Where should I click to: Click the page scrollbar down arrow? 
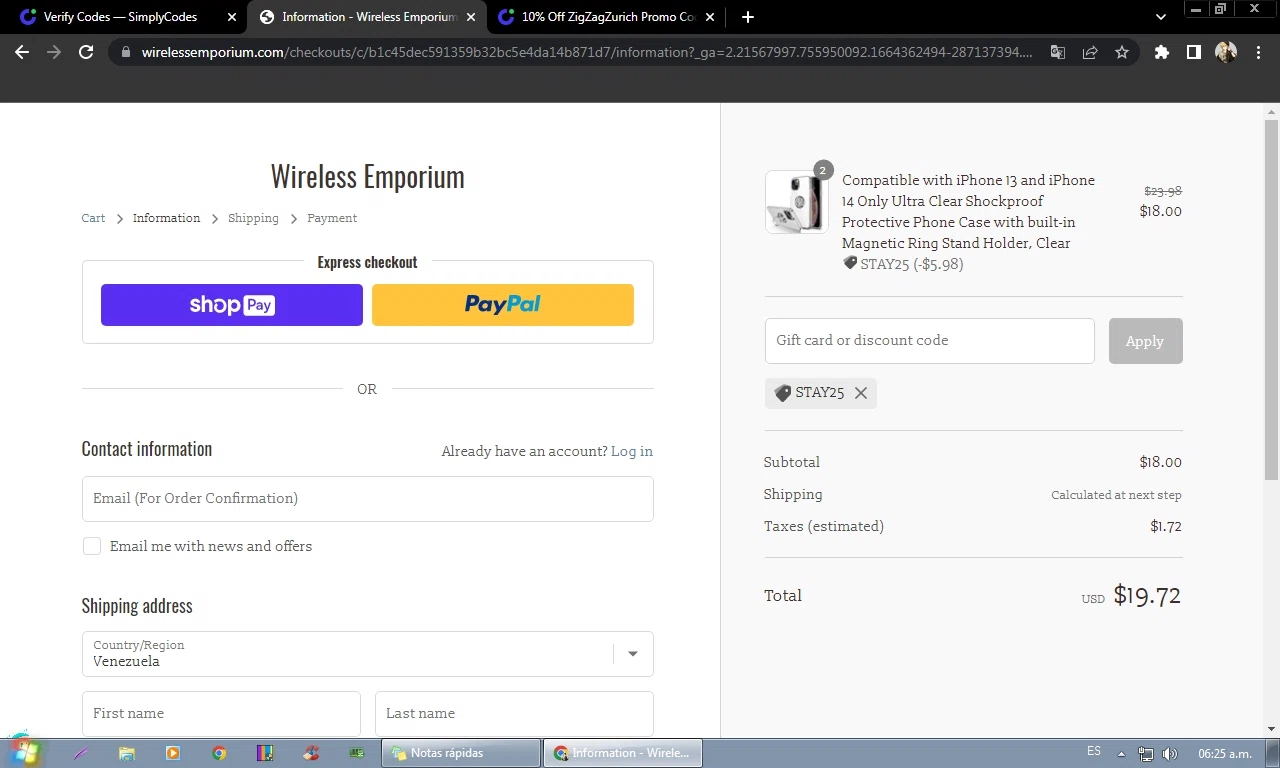[1272, 729]
